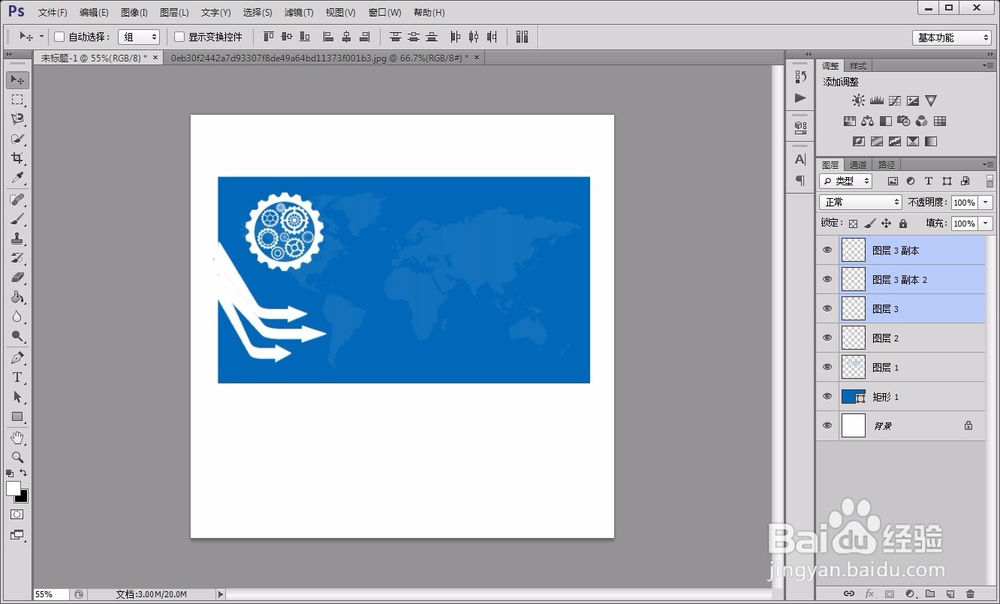
Task: Select the Pen tool
Action: click(17, 358)
